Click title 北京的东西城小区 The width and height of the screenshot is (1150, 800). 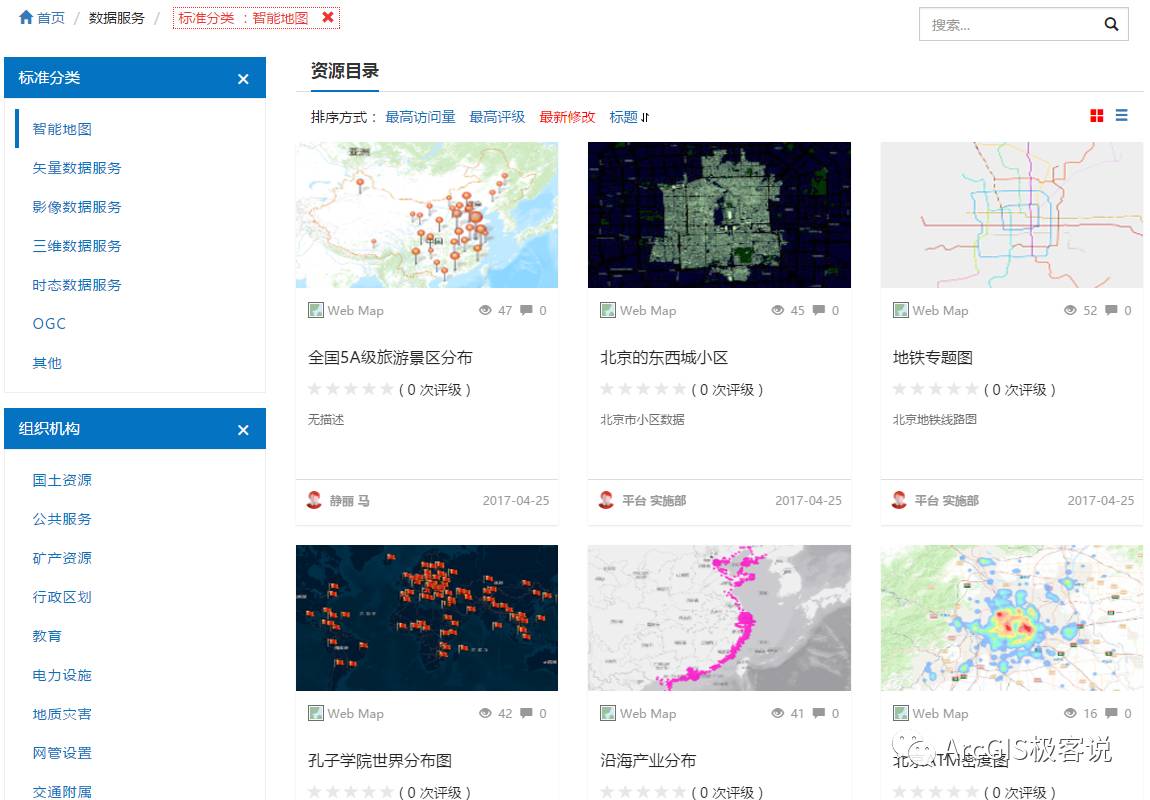664,358
